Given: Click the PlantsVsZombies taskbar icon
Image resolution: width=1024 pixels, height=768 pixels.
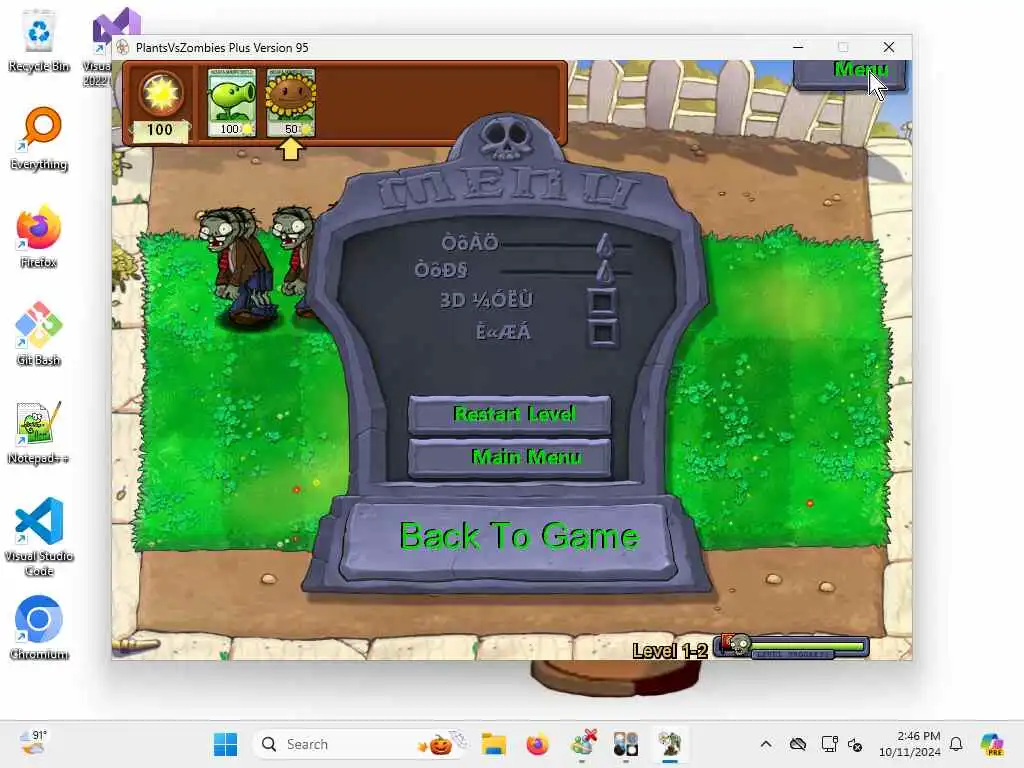Looking at the screenshot, I should pos(669,744).
